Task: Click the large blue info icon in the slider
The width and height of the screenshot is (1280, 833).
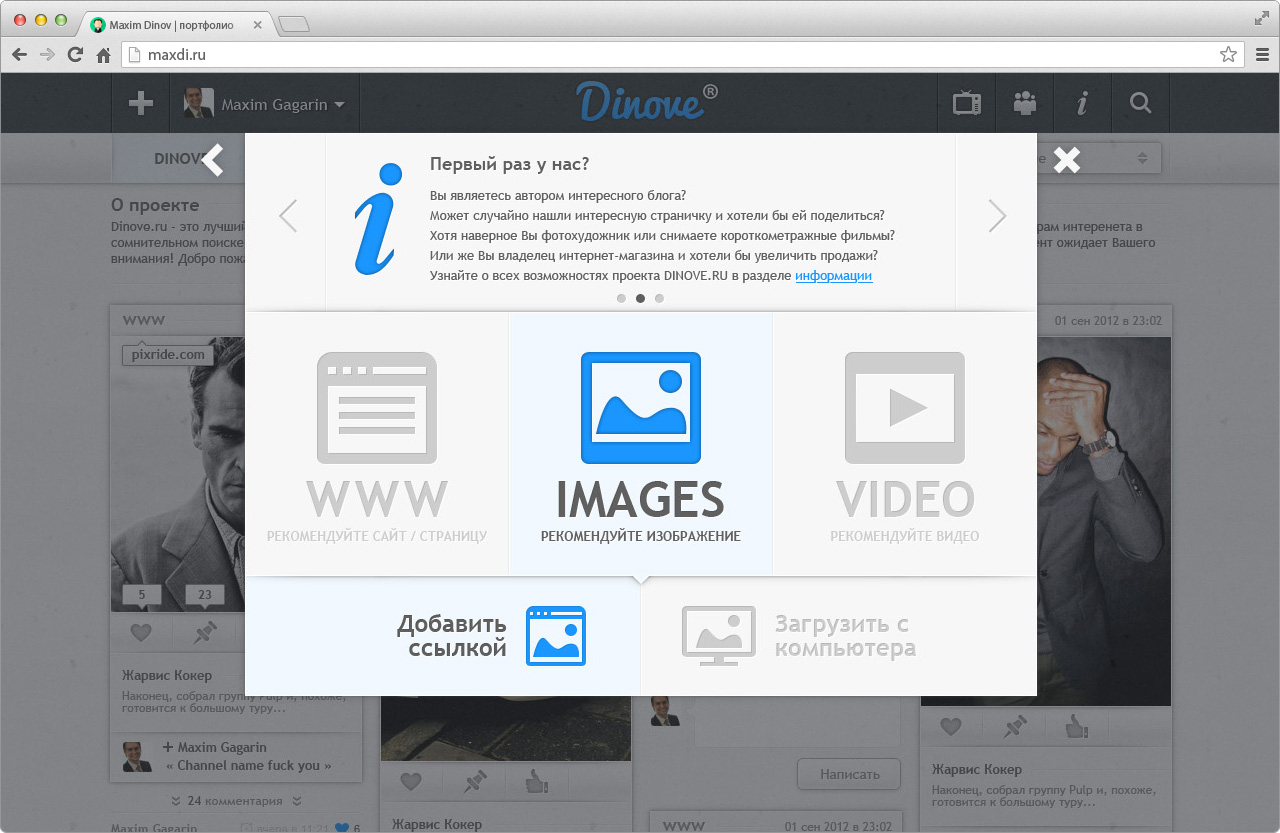Action: point(378,219)
